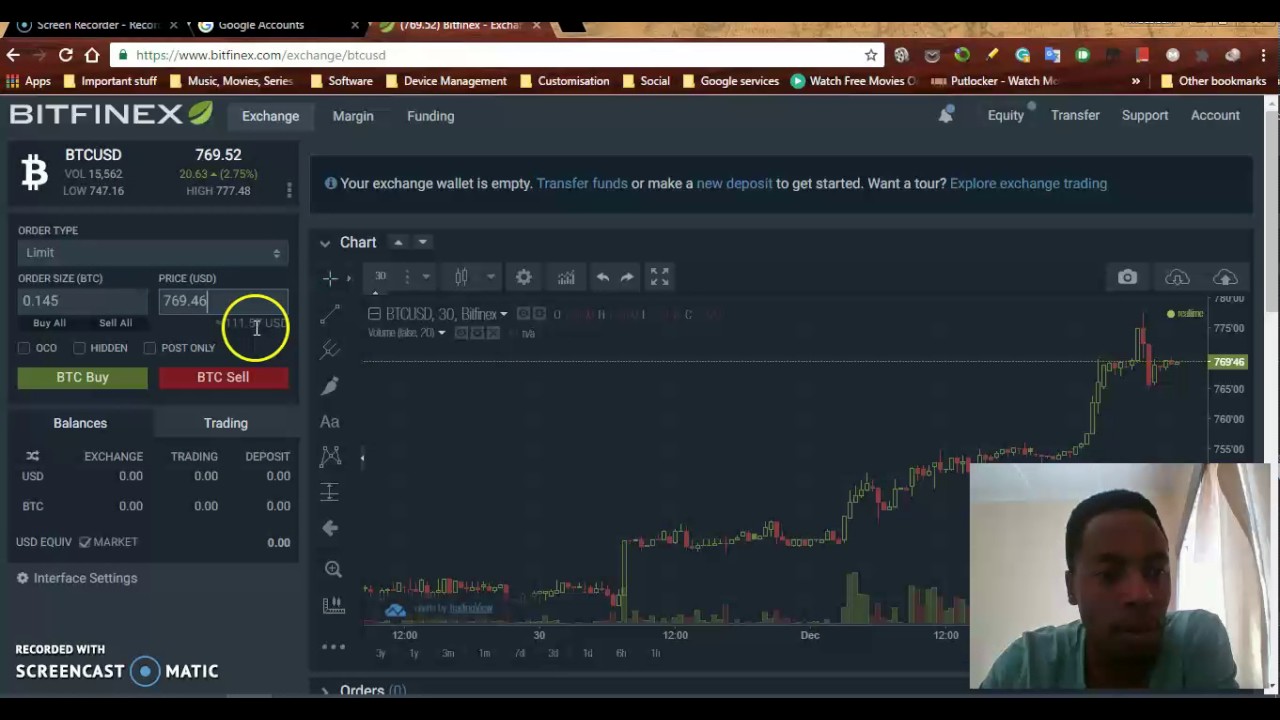Viewport: 1280px width, 720px height.
Task: Open the Equity menu
Action: [x=1006, y=115]
